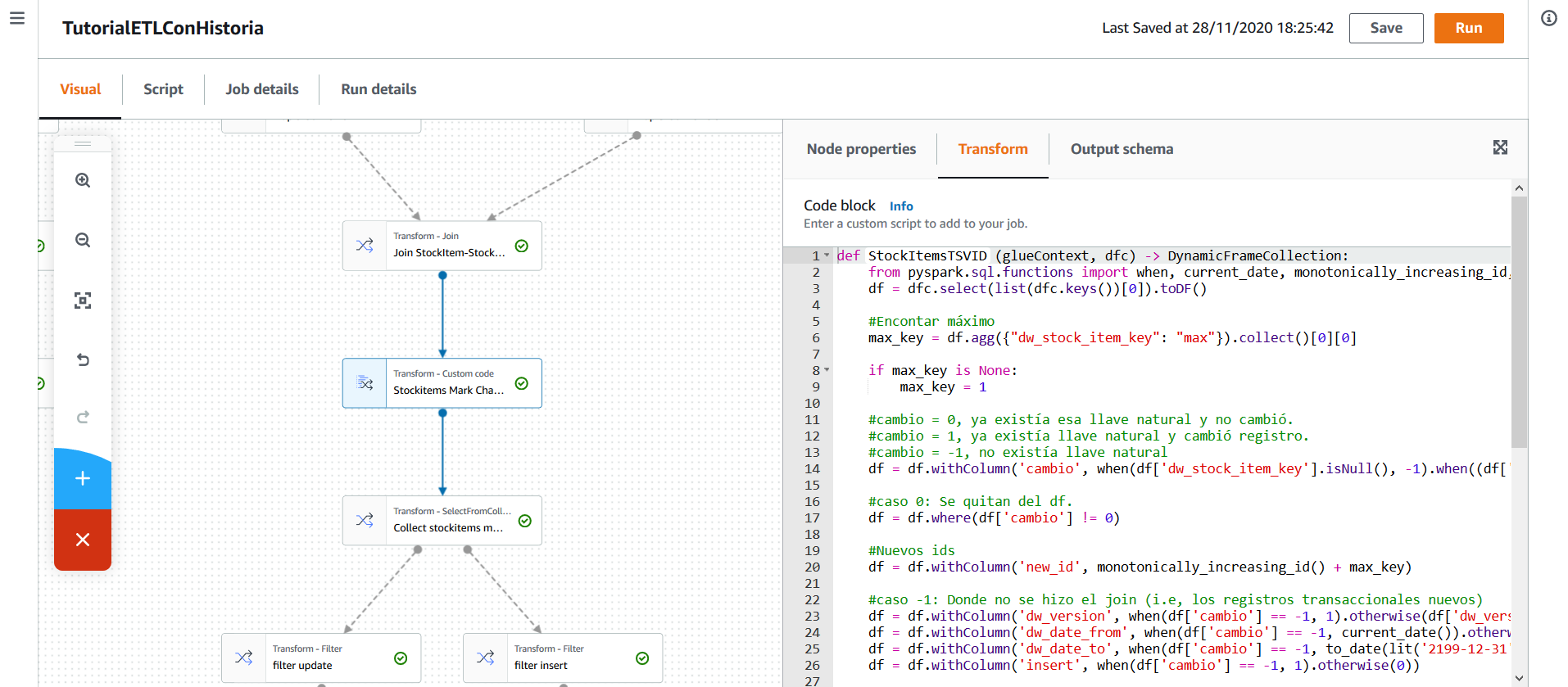
Task: Open the Info link beside Code block
Action: [901, 206]
